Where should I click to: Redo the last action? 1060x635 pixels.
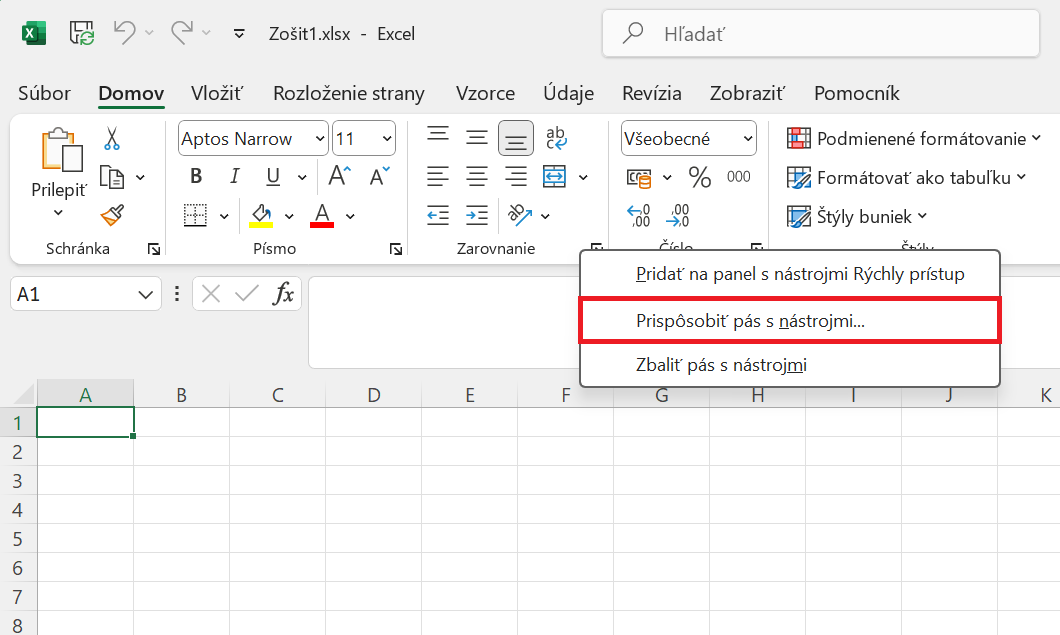pos(181,32)
